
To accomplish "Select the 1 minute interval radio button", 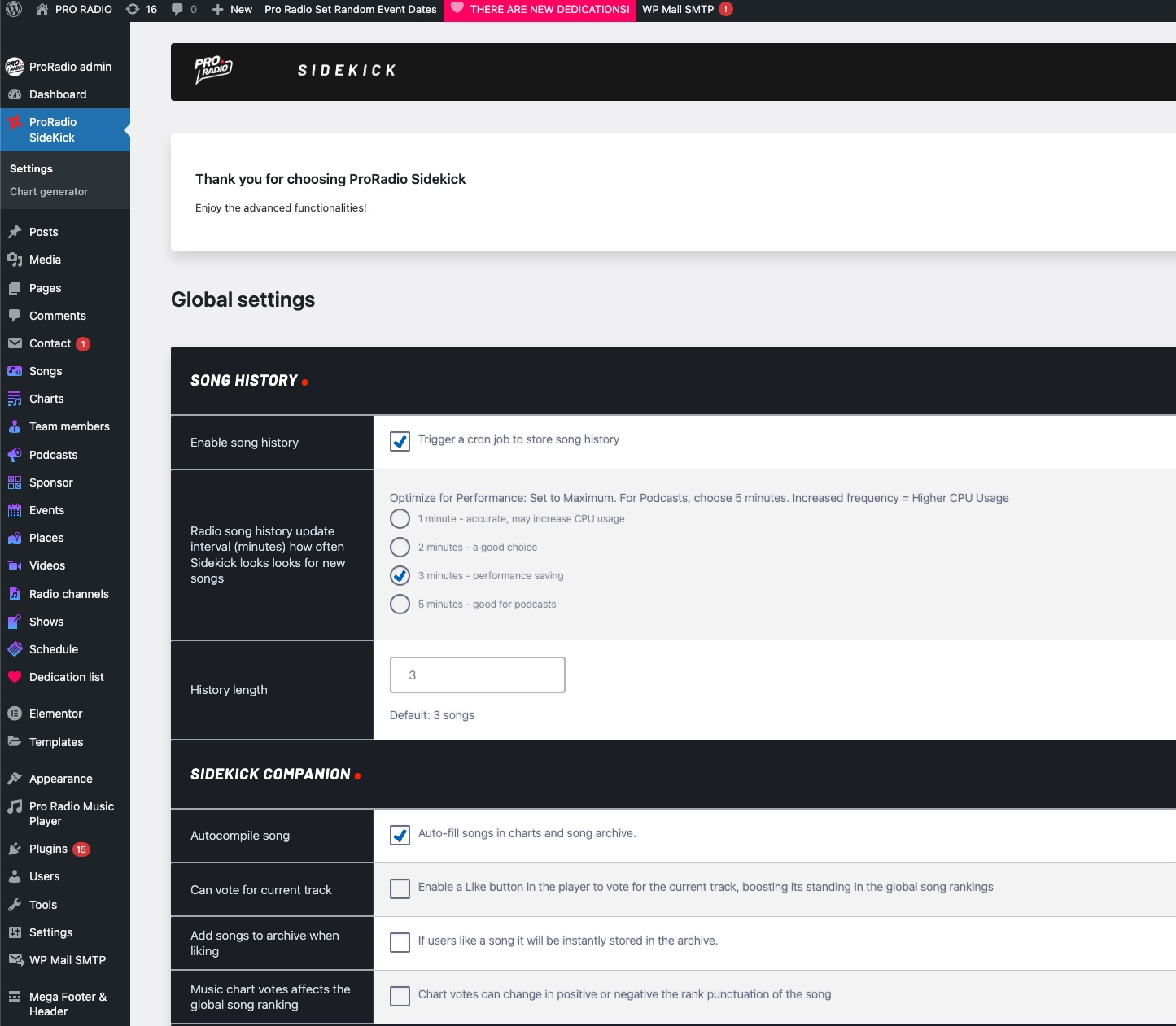I will point(400,518).
